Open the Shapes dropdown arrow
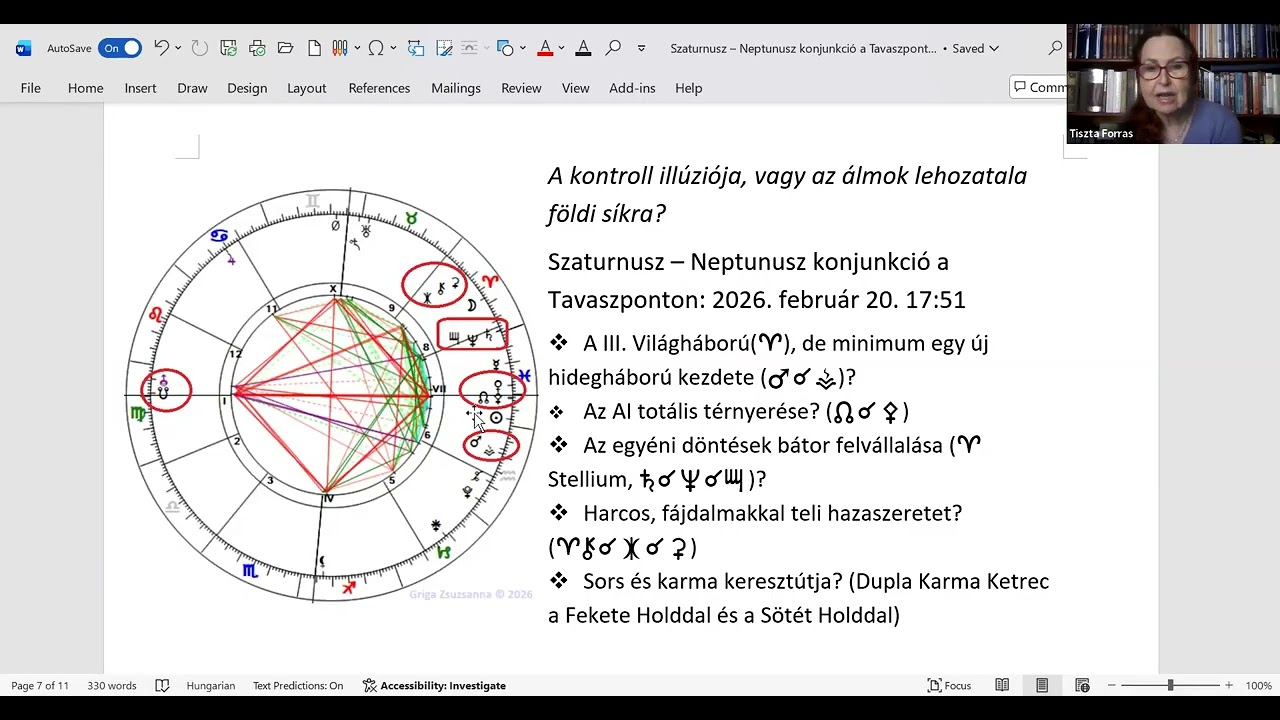Image resolution: width=1280 pixels, height=720 pixels. tap(522, 48)
